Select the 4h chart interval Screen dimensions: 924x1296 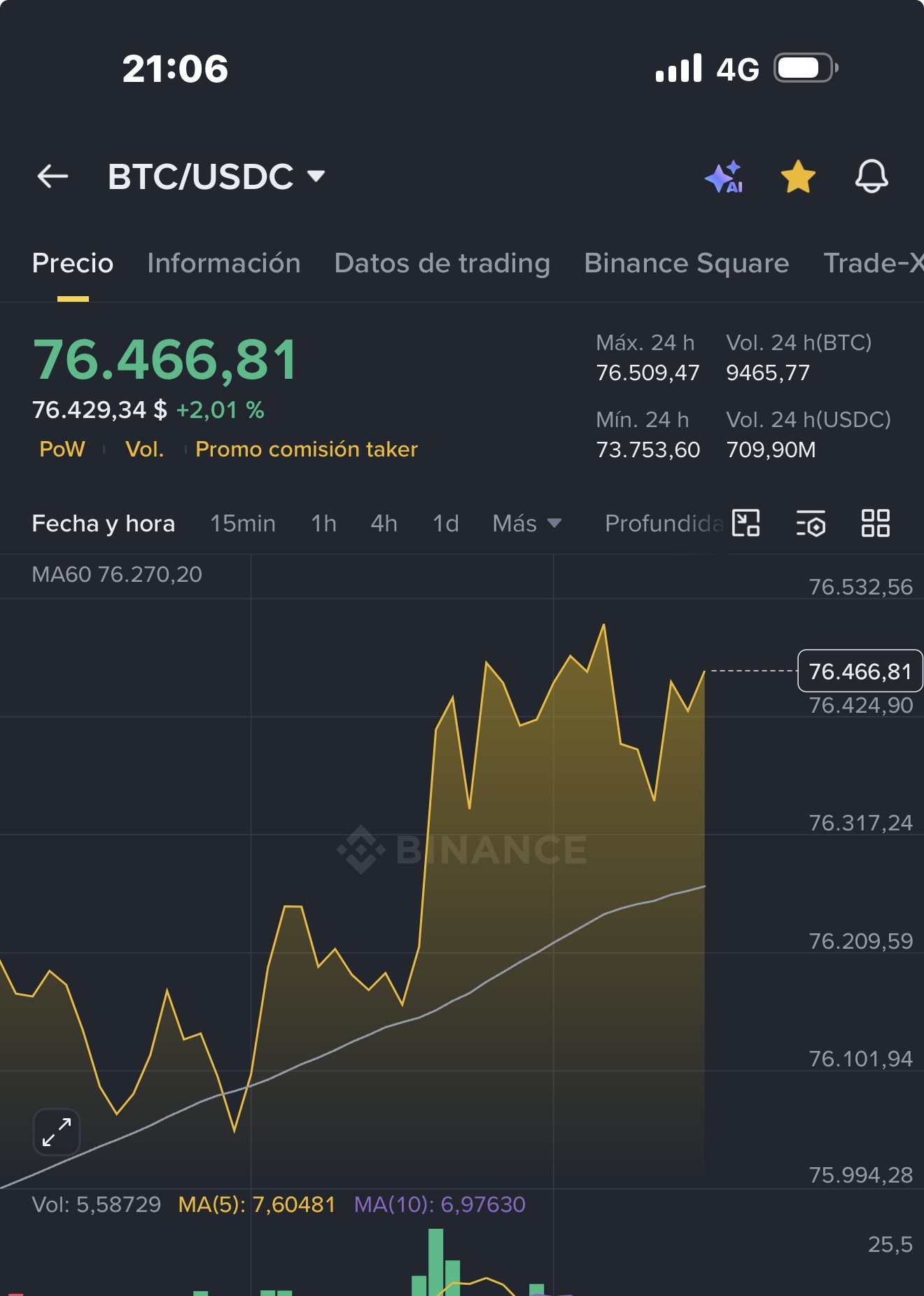[x=384, y=523]
